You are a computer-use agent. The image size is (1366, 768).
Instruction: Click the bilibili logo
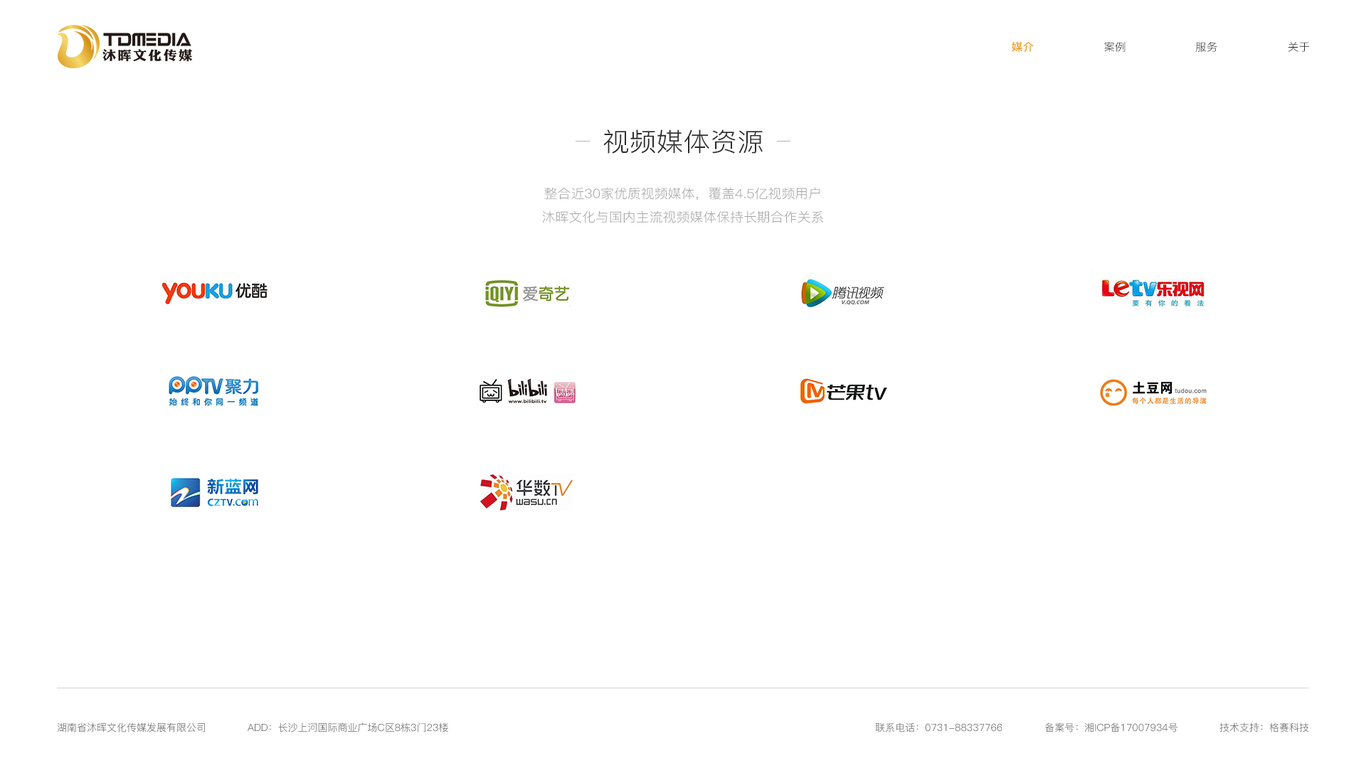(x=527, y=391)
